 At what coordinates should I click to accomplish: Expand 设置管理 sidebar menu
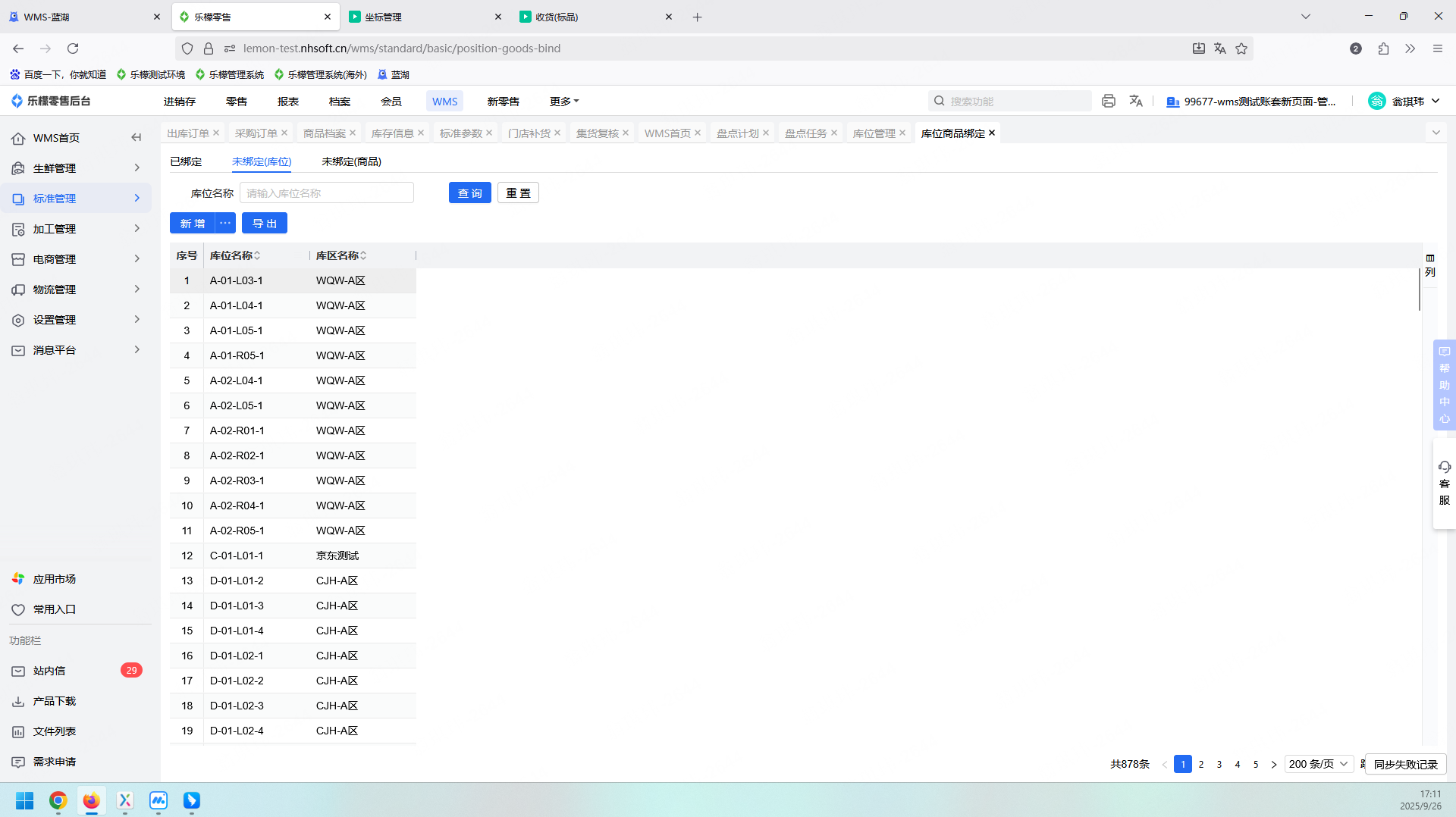click(x=76, y=320)
